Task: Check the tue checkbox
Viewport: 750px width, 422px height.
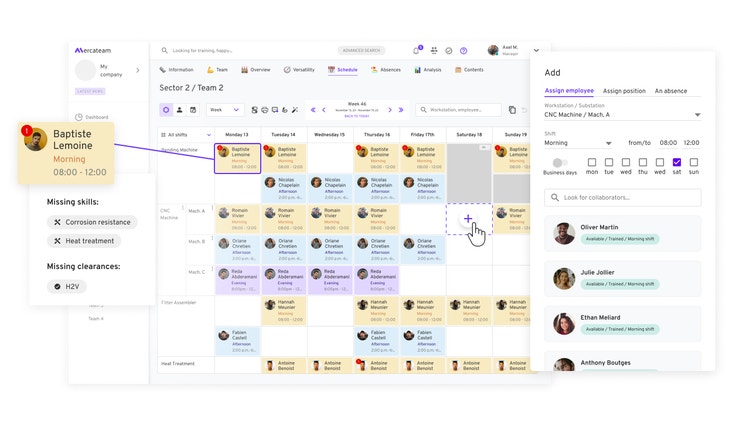Action: [609, 162]
